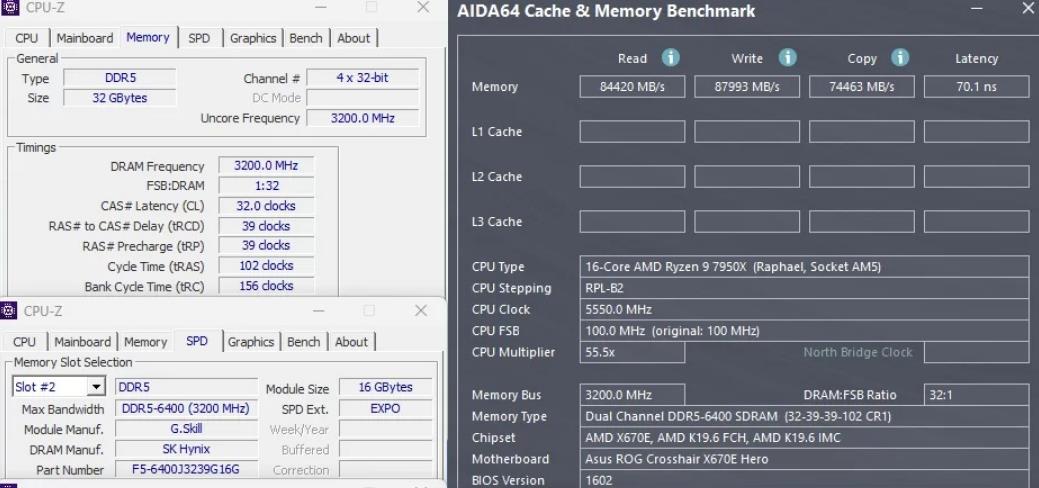1039x488 pixels.
Task: Go to the About tab in top CPU-Z window
Action: click(x=353, y=38)
